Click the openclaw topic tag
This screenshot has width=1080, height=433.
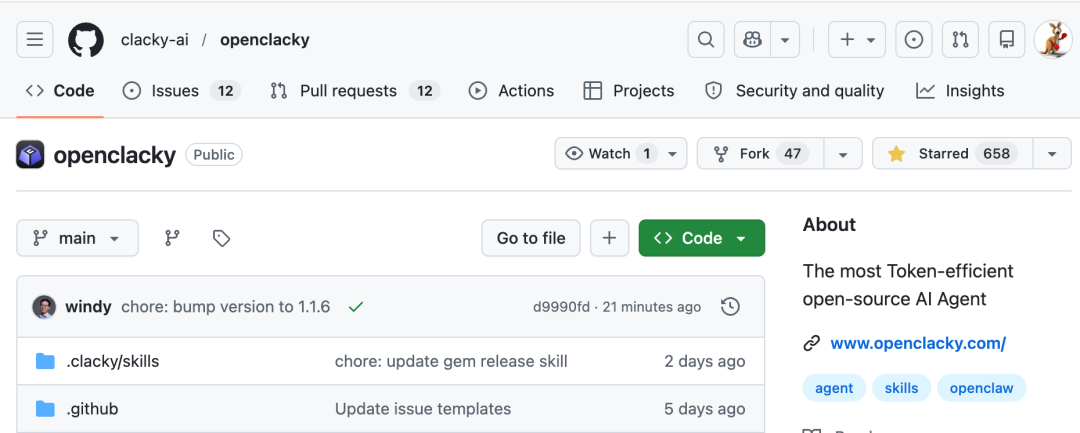[982, 388]
